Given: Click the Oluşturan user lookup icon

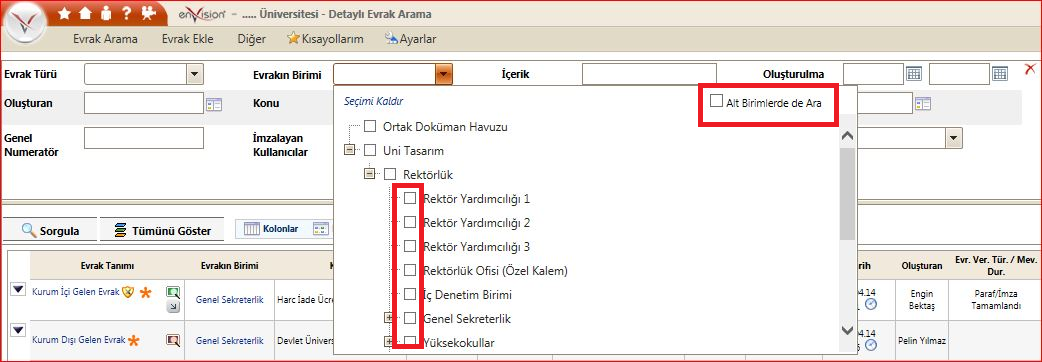Looking at the screenshot, I should click(214, 104).
